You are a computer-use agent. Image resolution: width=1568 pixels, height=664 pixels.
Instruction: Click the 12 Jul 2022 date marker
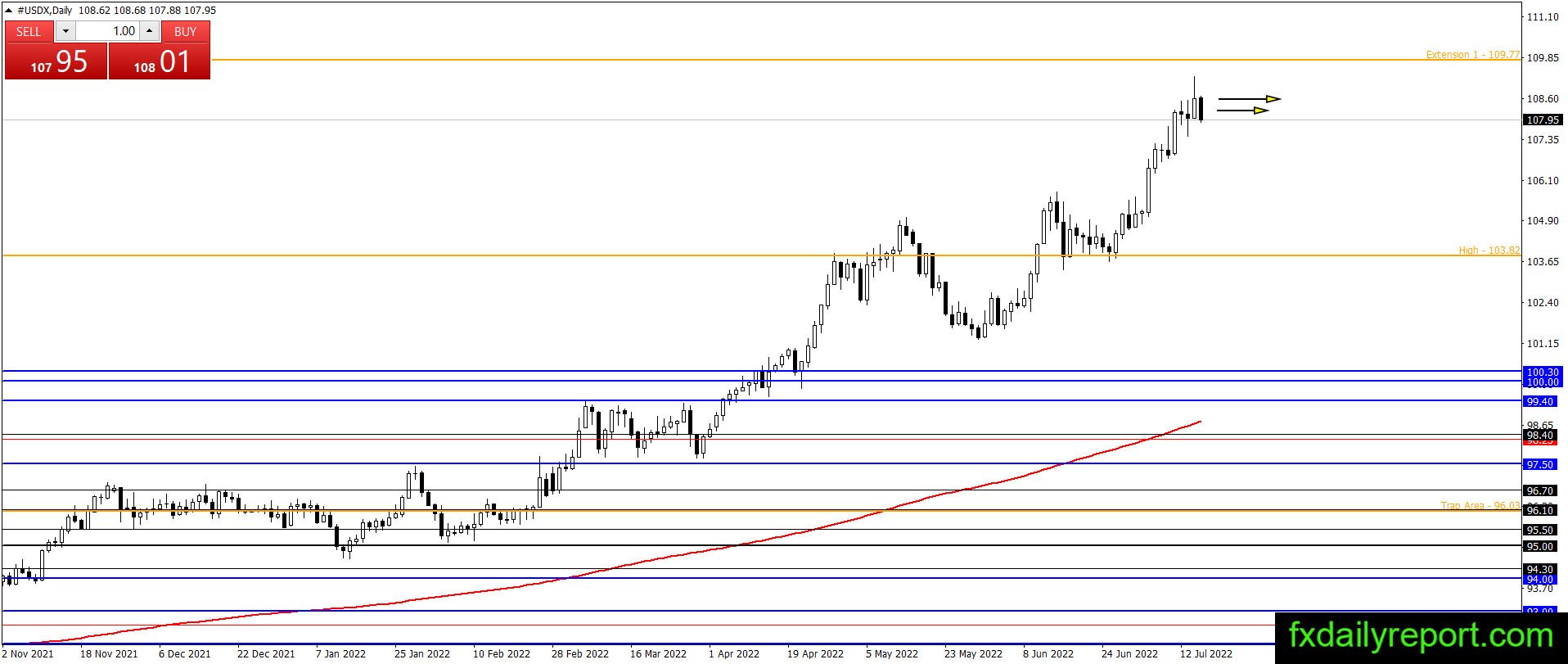(x=1205, y=653)
